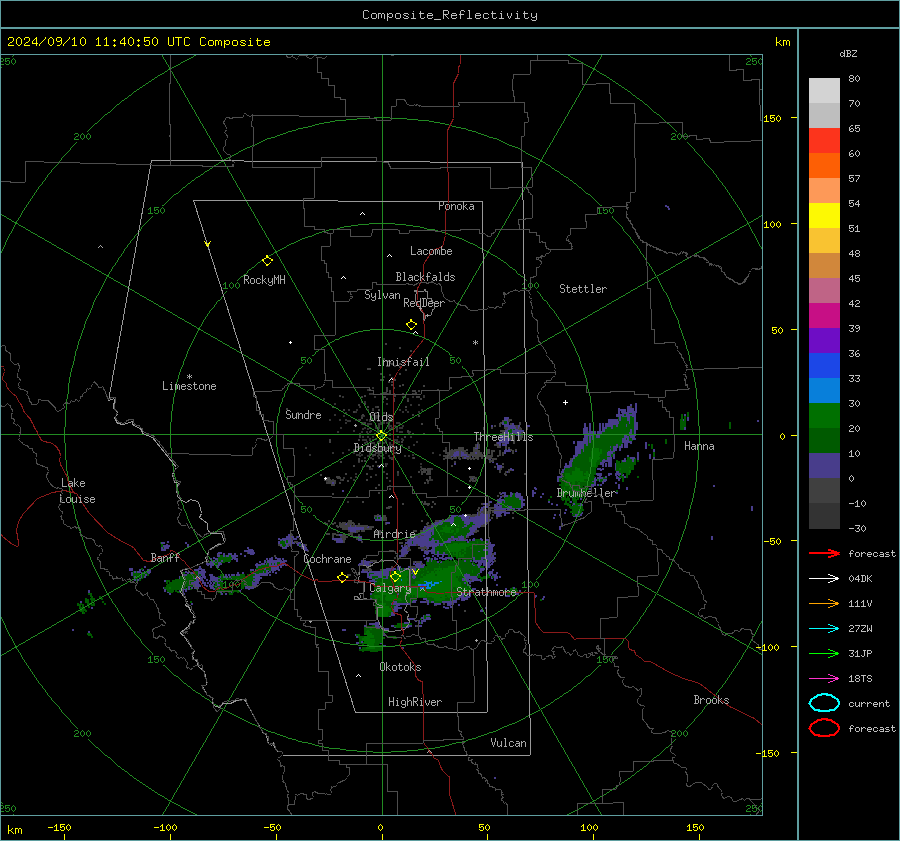900x841 pixels.
Task: Click yellow diamond marker near RockyMH
Action: click(x=267, y=261)
